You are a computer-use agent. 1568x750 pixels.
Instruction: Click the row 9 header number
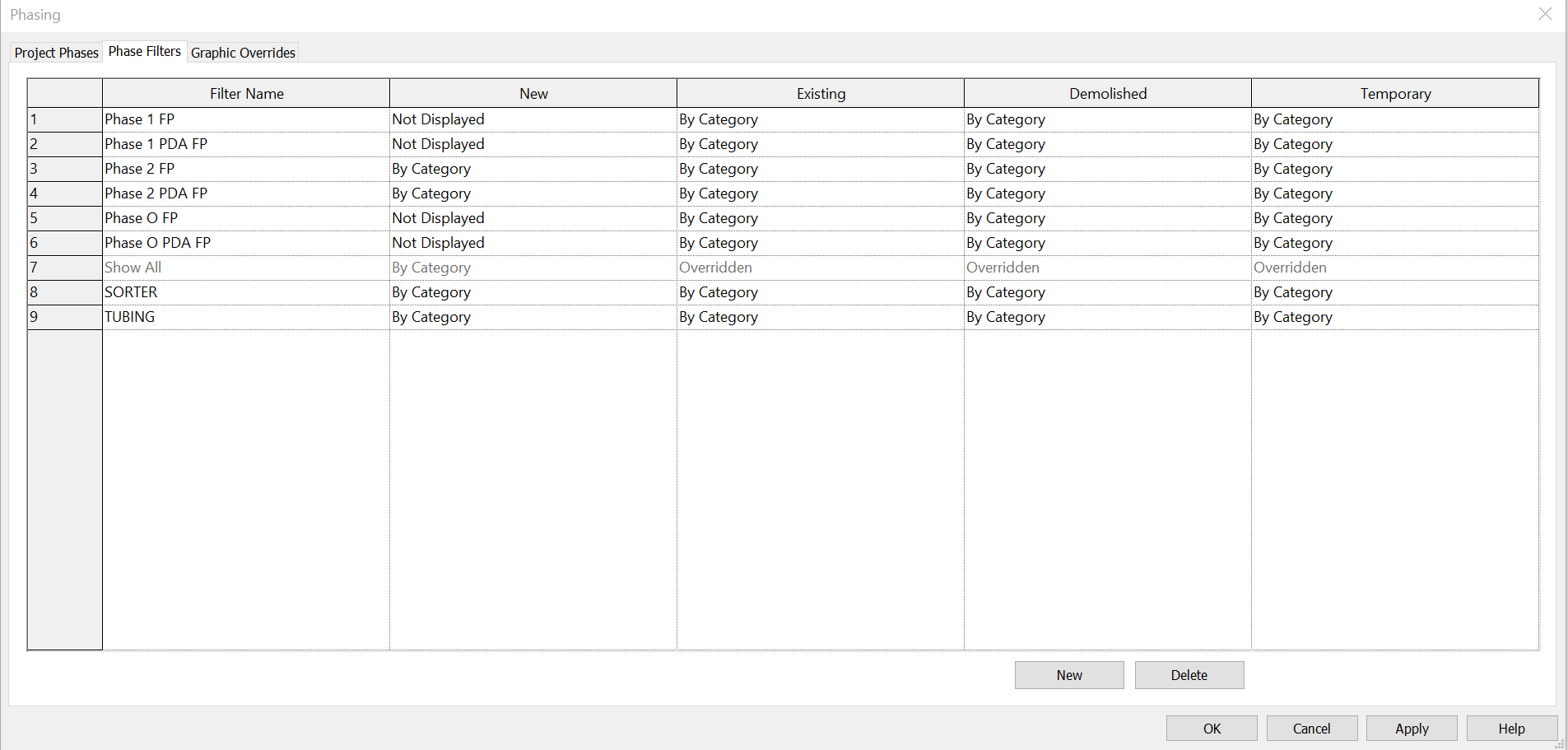pyautogui.click(x=65, y=317)
